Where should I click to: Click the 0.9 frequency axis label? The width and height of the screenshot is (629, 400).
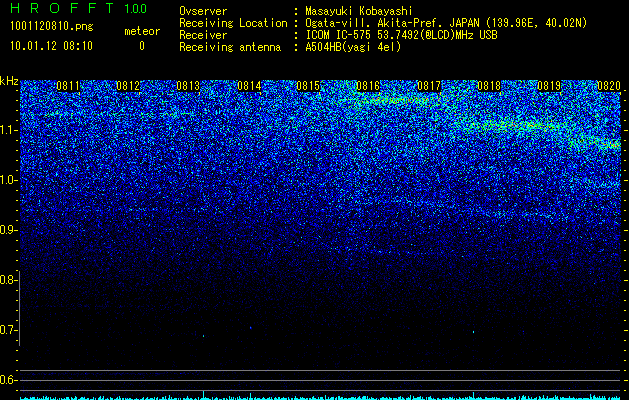click(x=7, y=230)
